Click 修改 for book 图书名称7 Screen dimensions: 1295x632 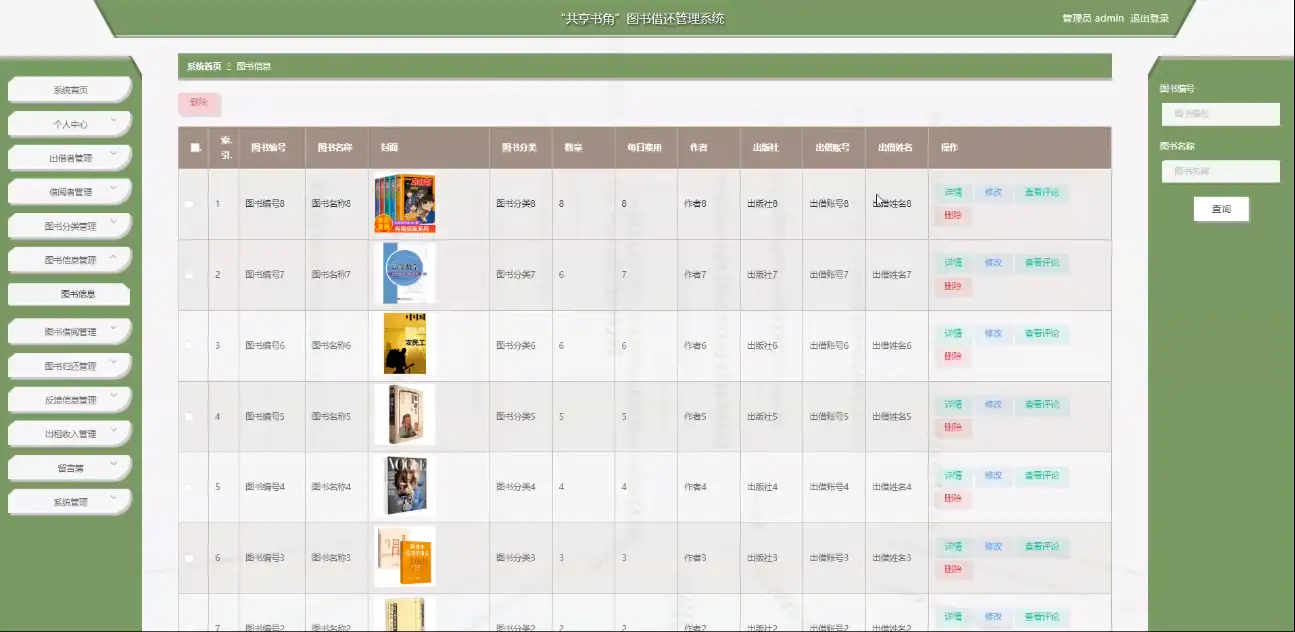click(x=991, y=262)
